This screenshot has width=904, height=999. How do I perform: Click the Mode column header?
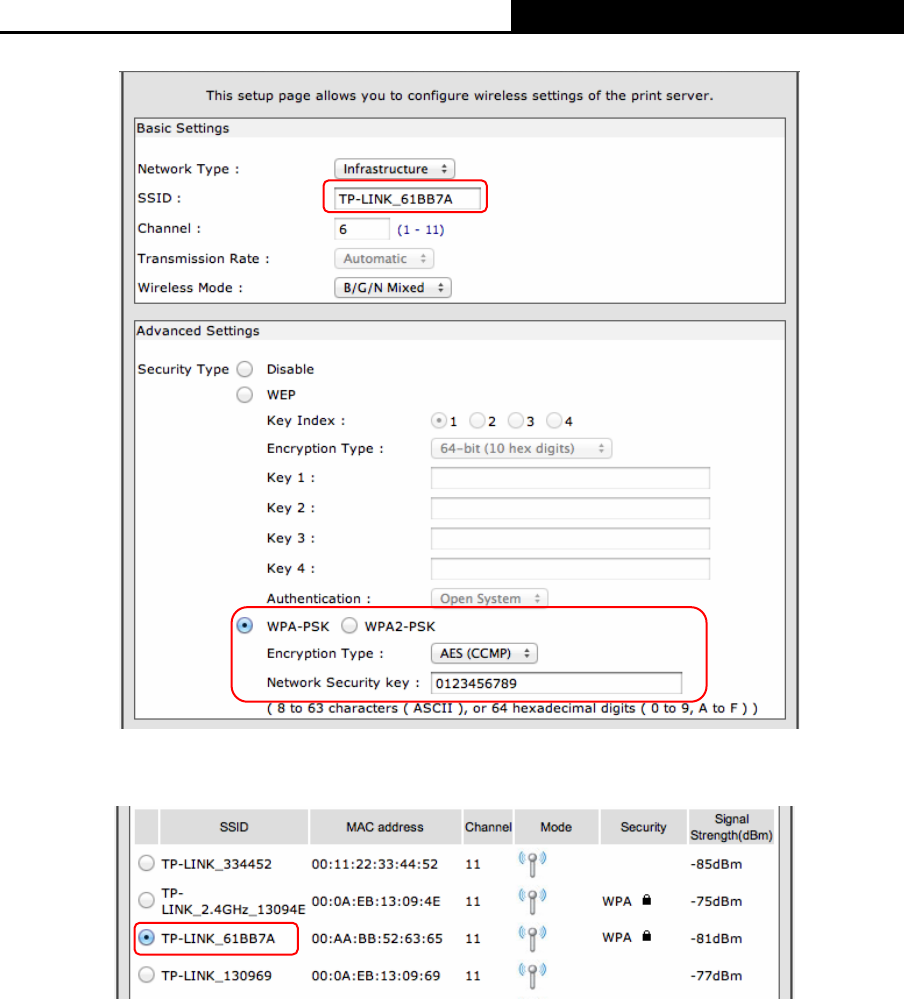[556, 827]
